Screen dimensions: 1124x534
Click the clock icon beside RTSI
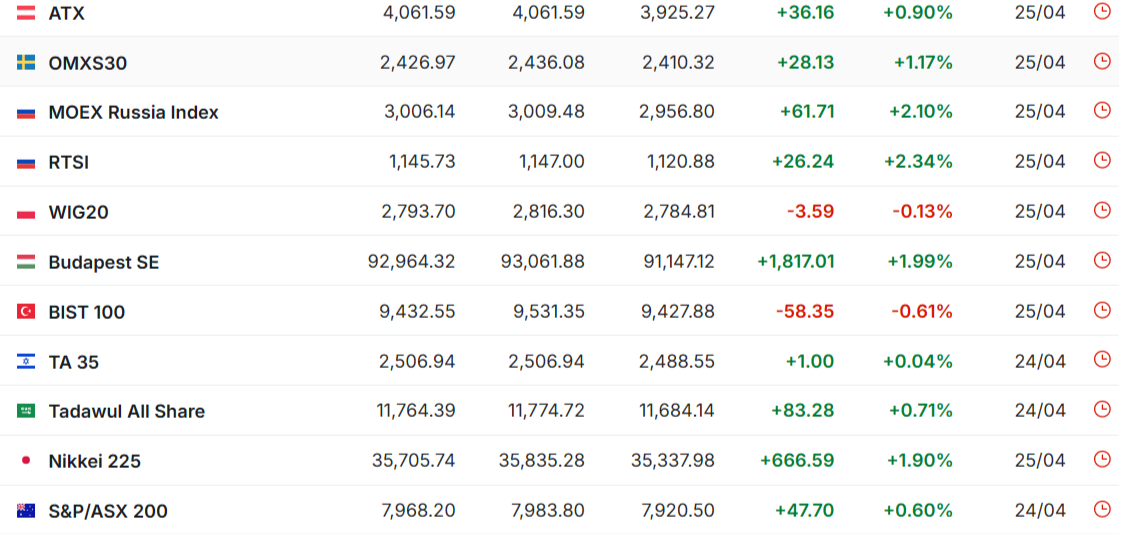coord(1102,161)
